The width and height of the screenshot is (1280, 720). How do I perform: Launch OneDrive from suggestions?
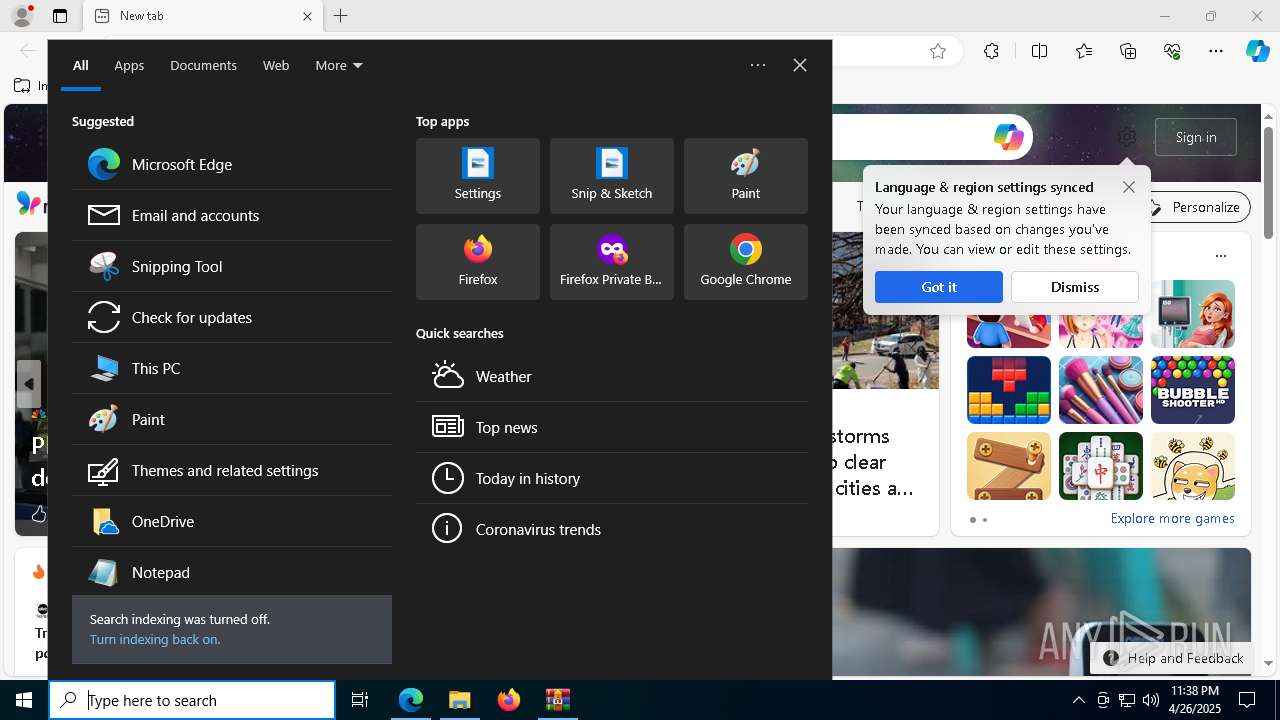(x=232, y=521)
